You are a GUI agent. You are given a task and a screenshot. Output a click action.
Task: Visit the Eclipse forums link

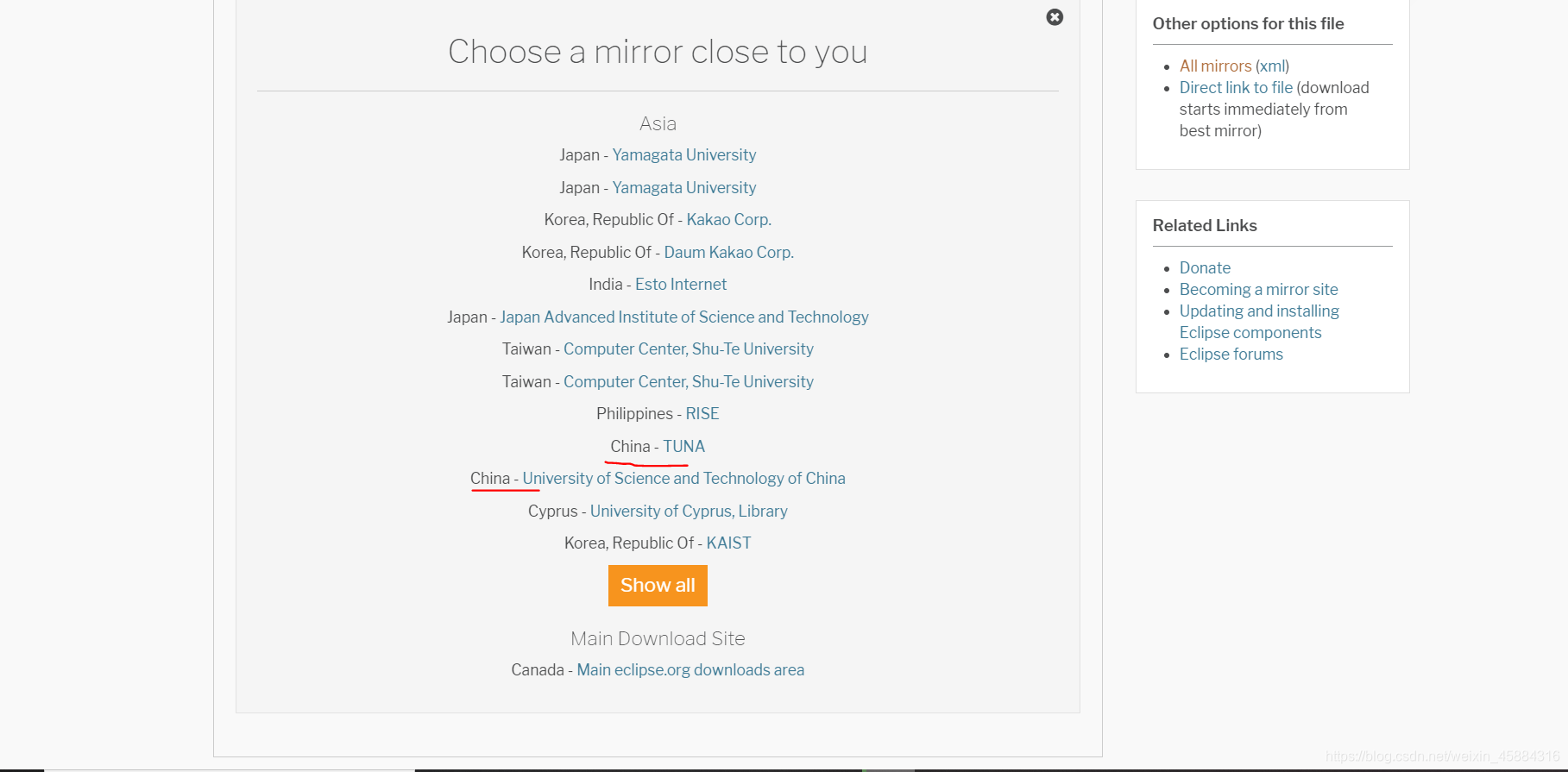coord(1231,355)
